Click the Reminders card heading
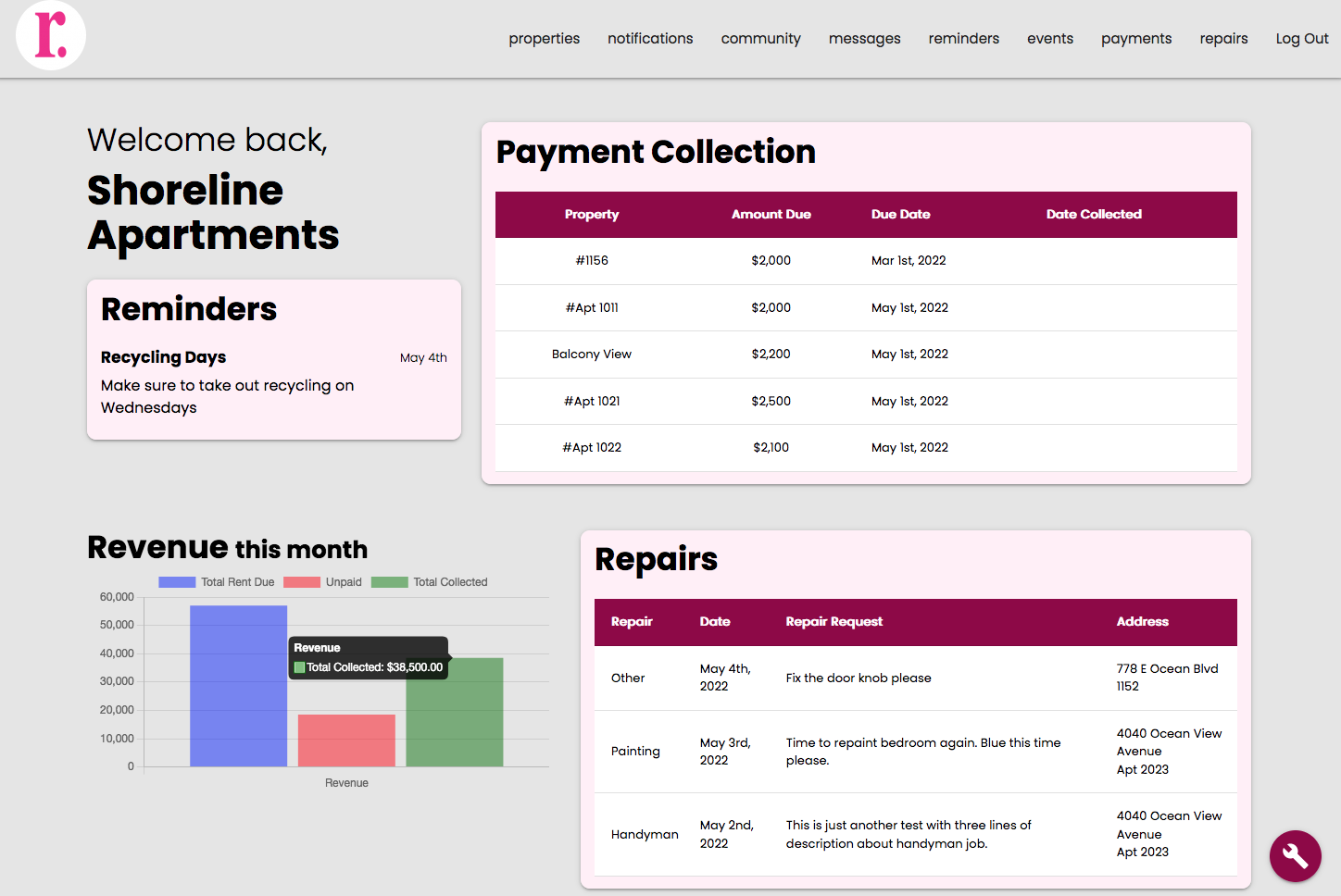The width and height of the screenshot is (1341, 896). (x=189, y=309)
